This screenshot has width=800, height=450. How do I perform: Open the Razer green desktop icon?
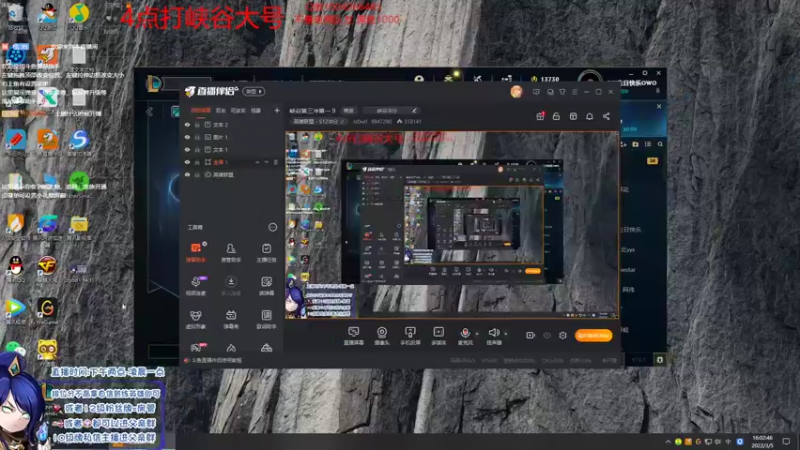coord(79,183)
